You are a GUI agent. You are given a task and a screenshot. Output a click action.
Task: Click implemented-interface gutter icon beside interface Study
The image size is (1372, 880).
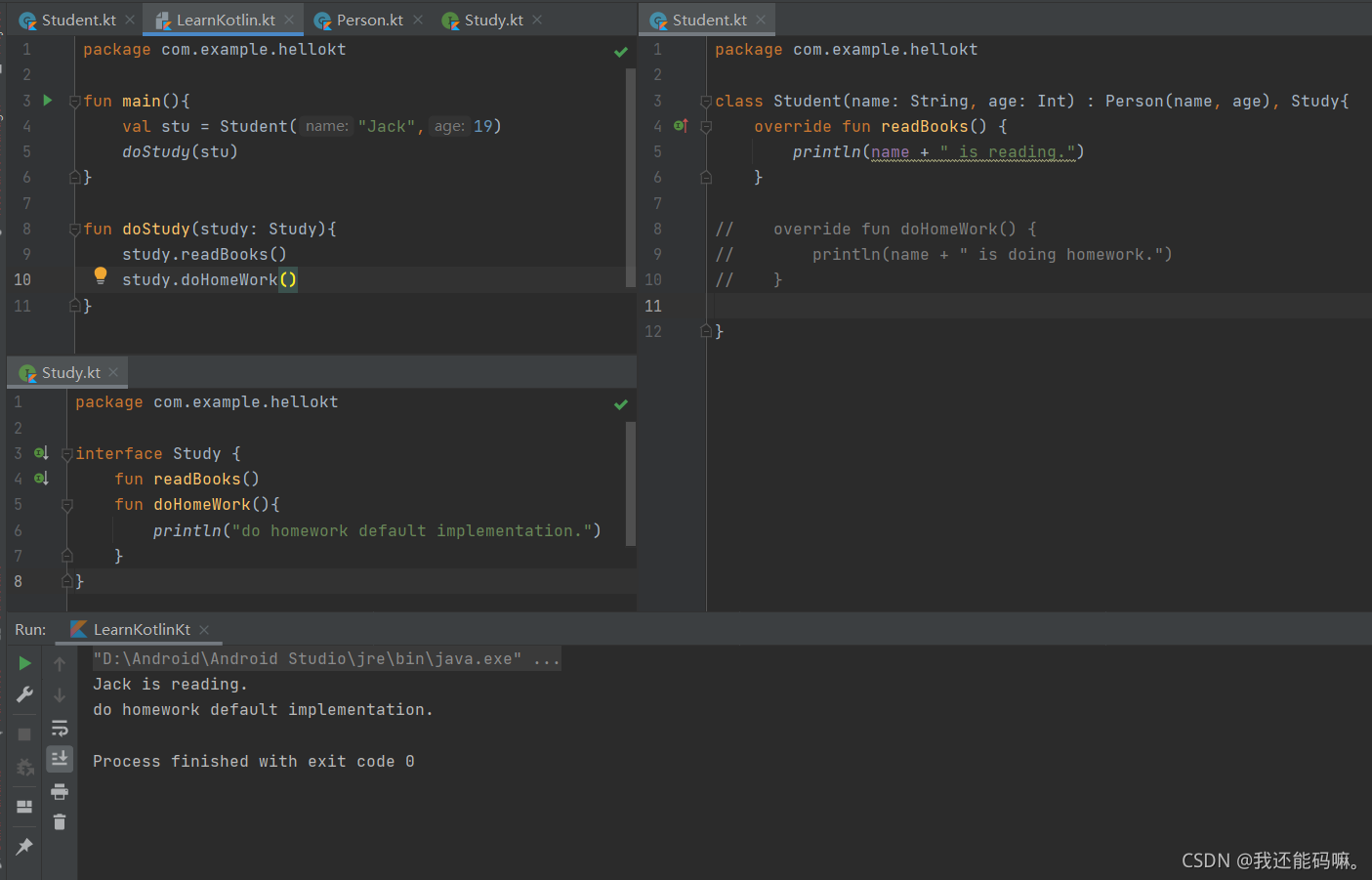coord(41,453)
